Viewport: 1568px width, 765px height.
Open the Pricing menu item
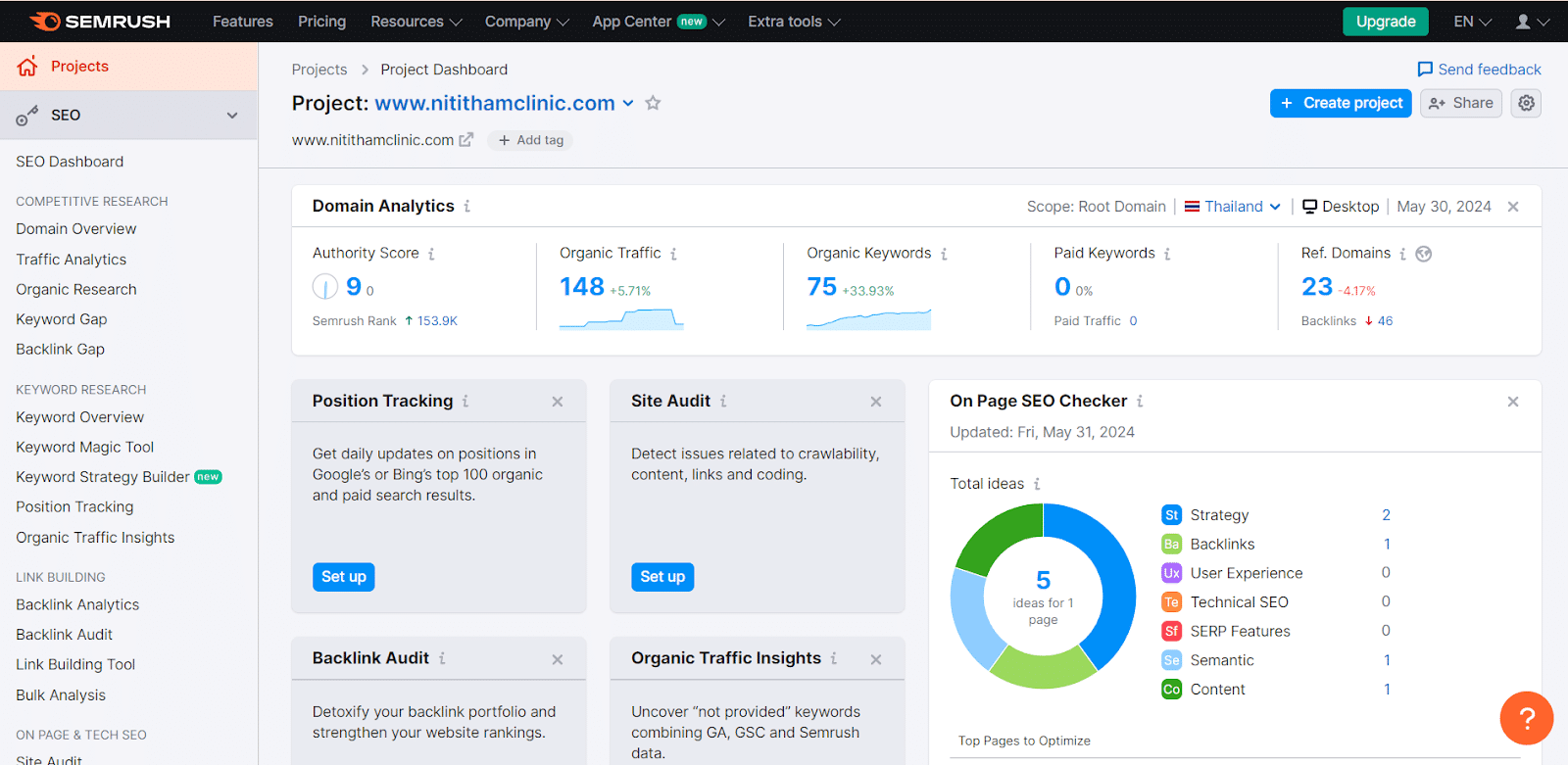[x=321, y=22]
